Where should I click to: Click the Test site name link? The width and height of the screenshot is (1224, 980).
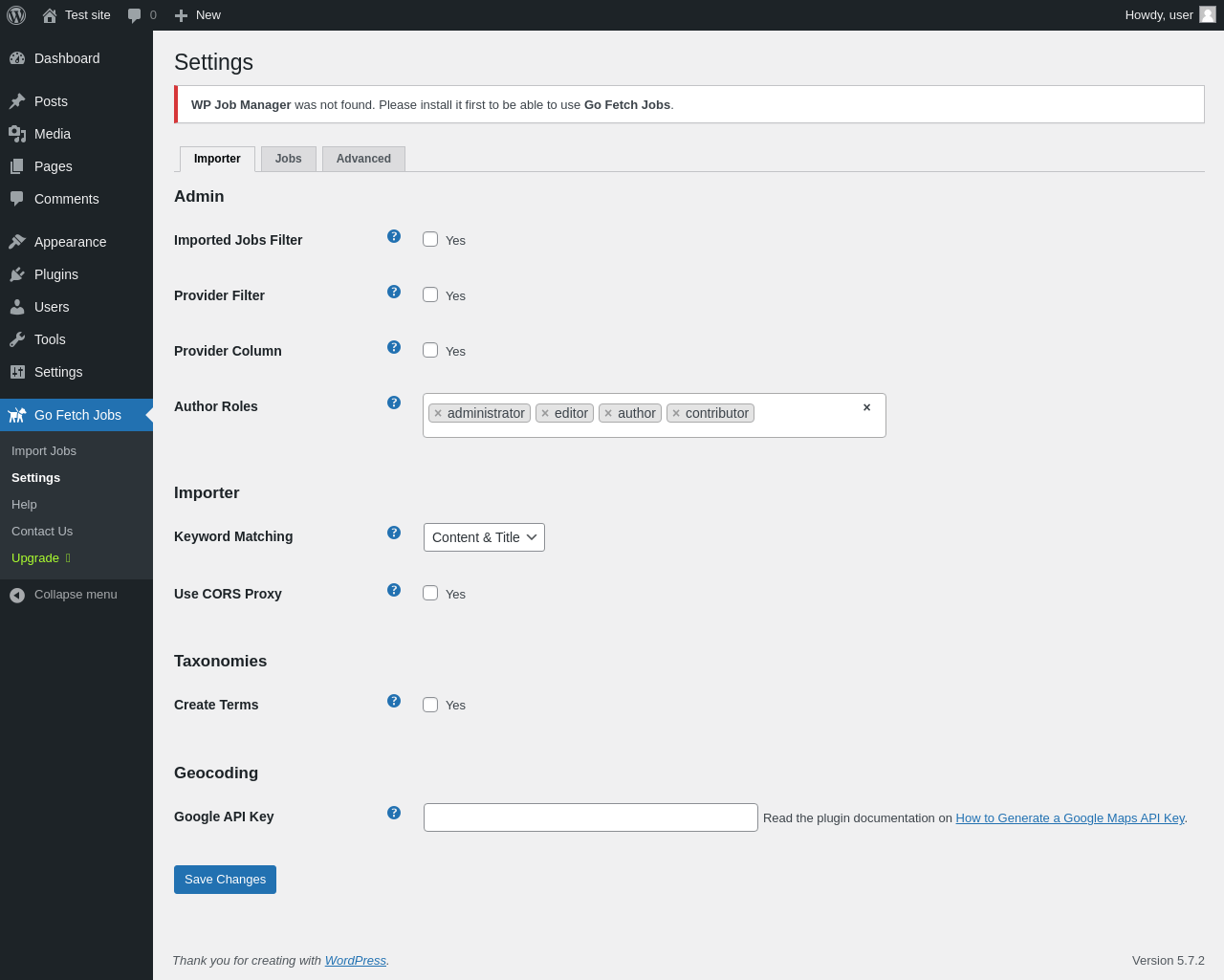coord(88,15)
